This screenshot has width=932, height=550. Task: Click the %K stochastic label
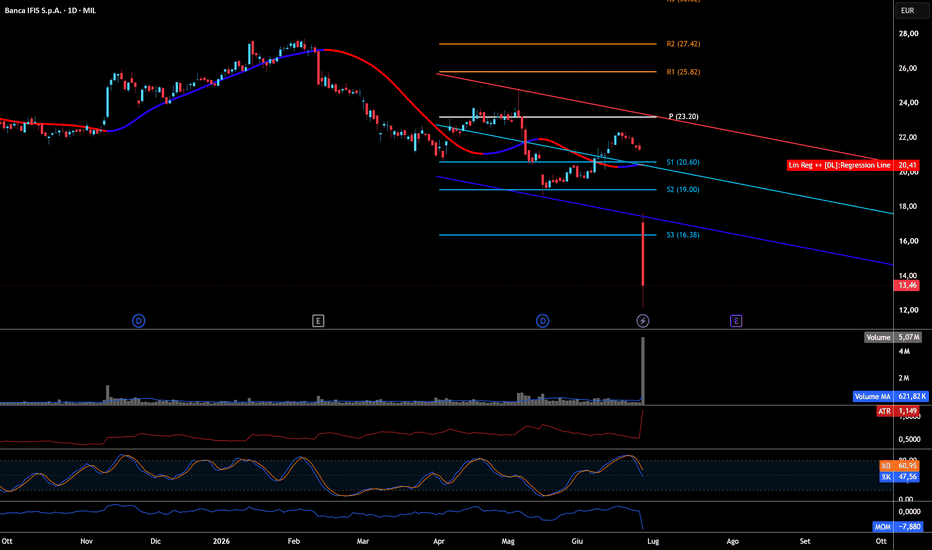886,477
